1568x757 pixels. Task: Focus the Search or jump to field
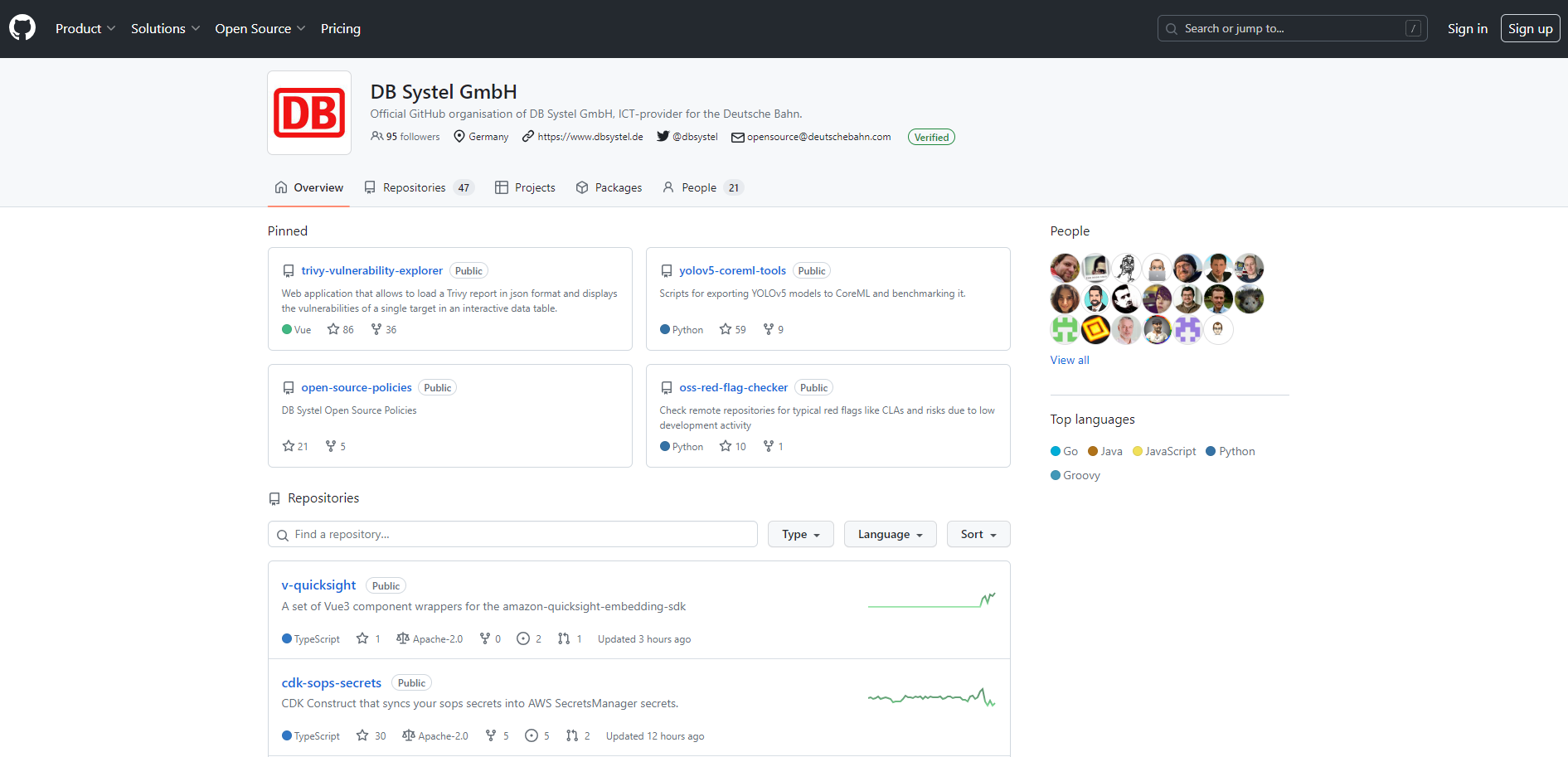[1292, 28]
